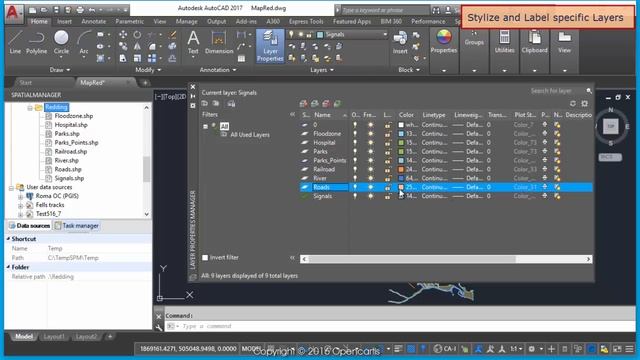
Task: Toggle Freeze sun for River layer
Action: (371, 178)
